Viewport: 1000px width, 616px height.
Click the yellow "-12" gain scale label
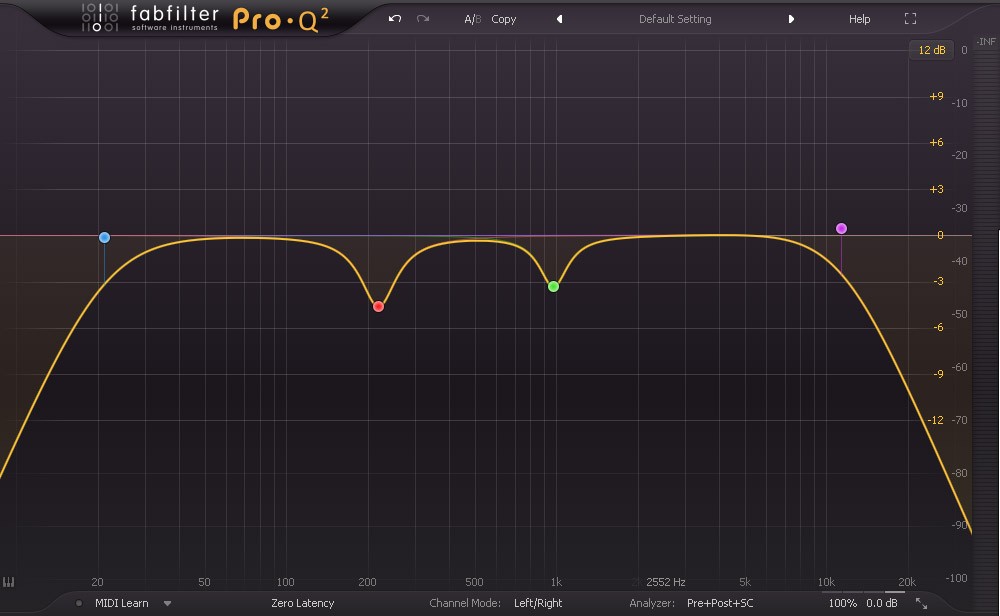pyautogui.click(x=936, y=420)
